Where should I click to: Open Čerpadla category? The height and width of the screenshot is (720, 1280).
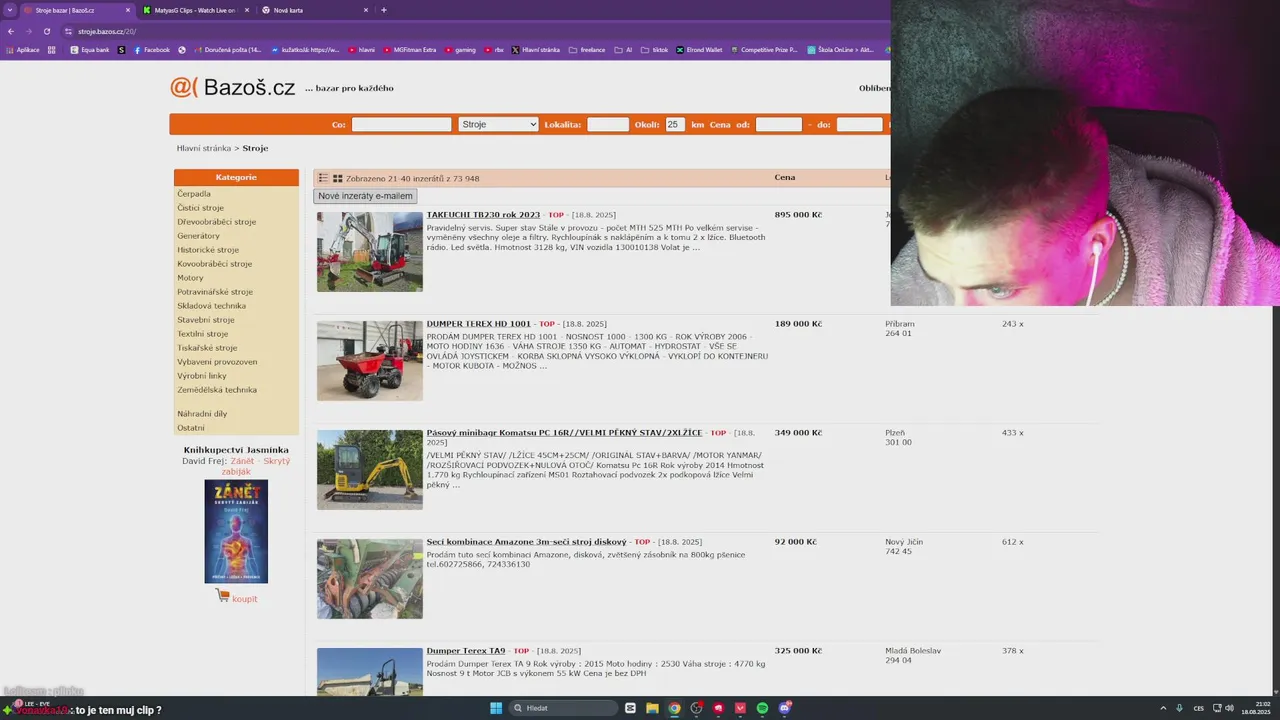(x=194, y=194)
